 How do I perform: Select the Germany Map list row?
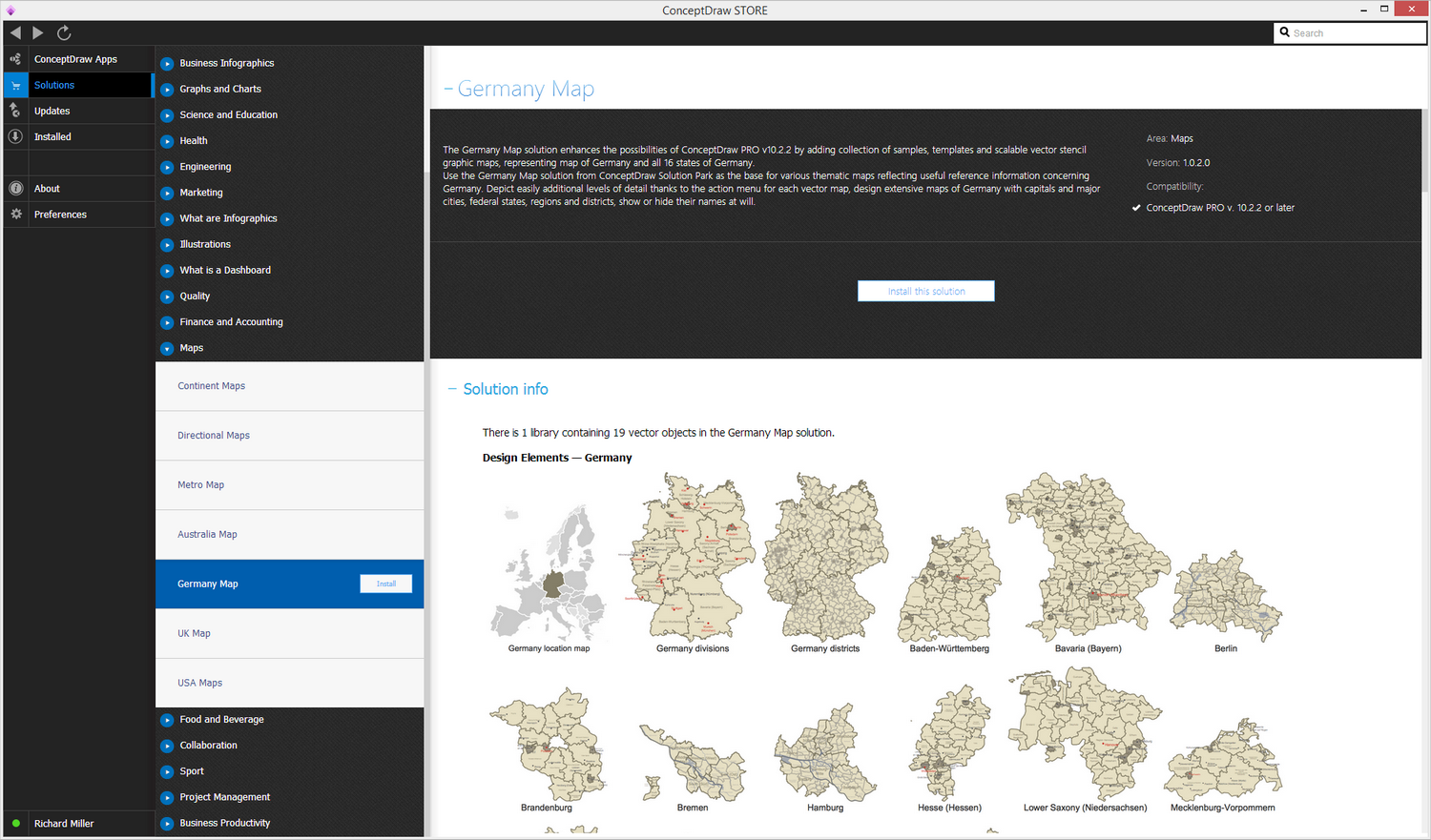pyautogui.click(x=289, y=584)
